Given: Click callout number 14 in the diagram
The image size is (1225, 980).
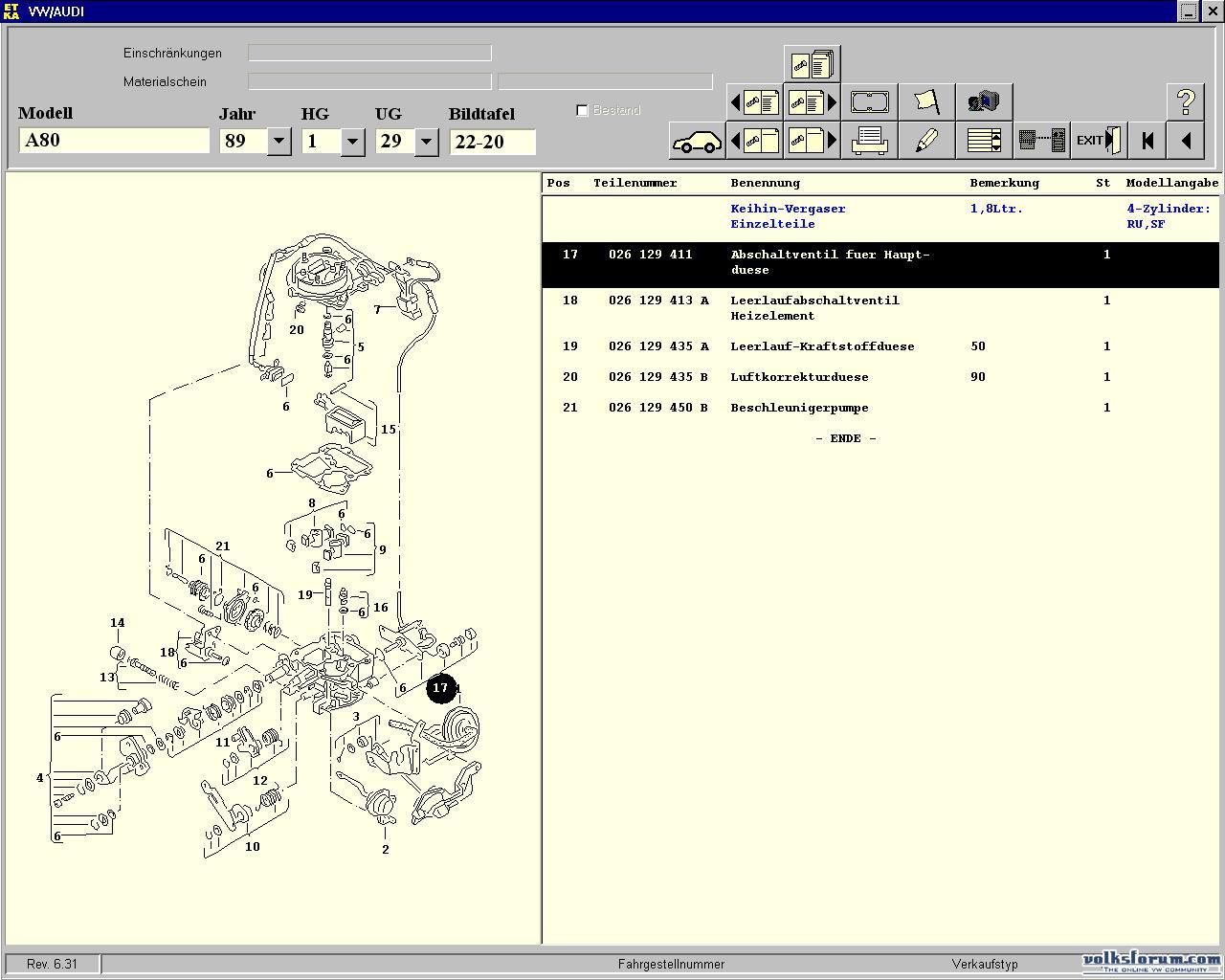Looking at the screenshot, I should [117, 623].
